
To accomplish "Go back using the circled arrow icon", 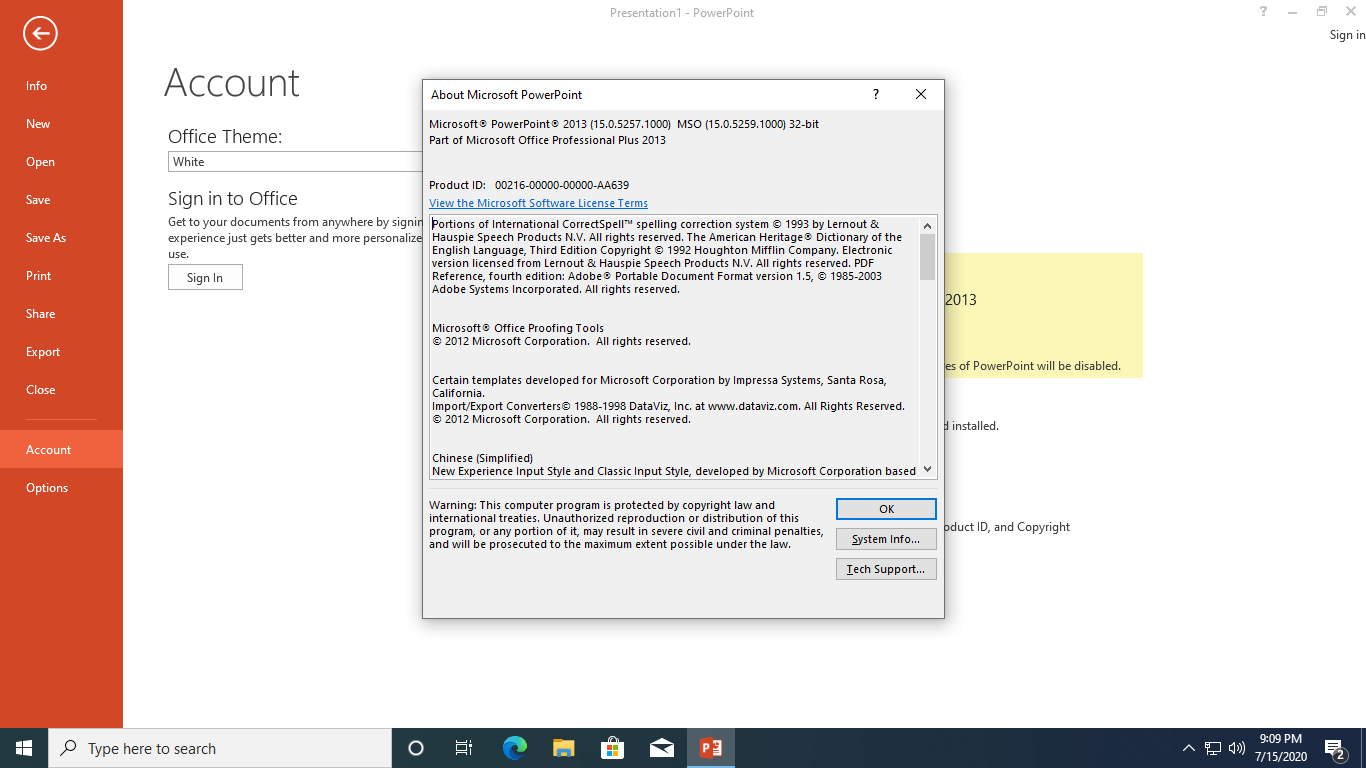I will 40,34.
